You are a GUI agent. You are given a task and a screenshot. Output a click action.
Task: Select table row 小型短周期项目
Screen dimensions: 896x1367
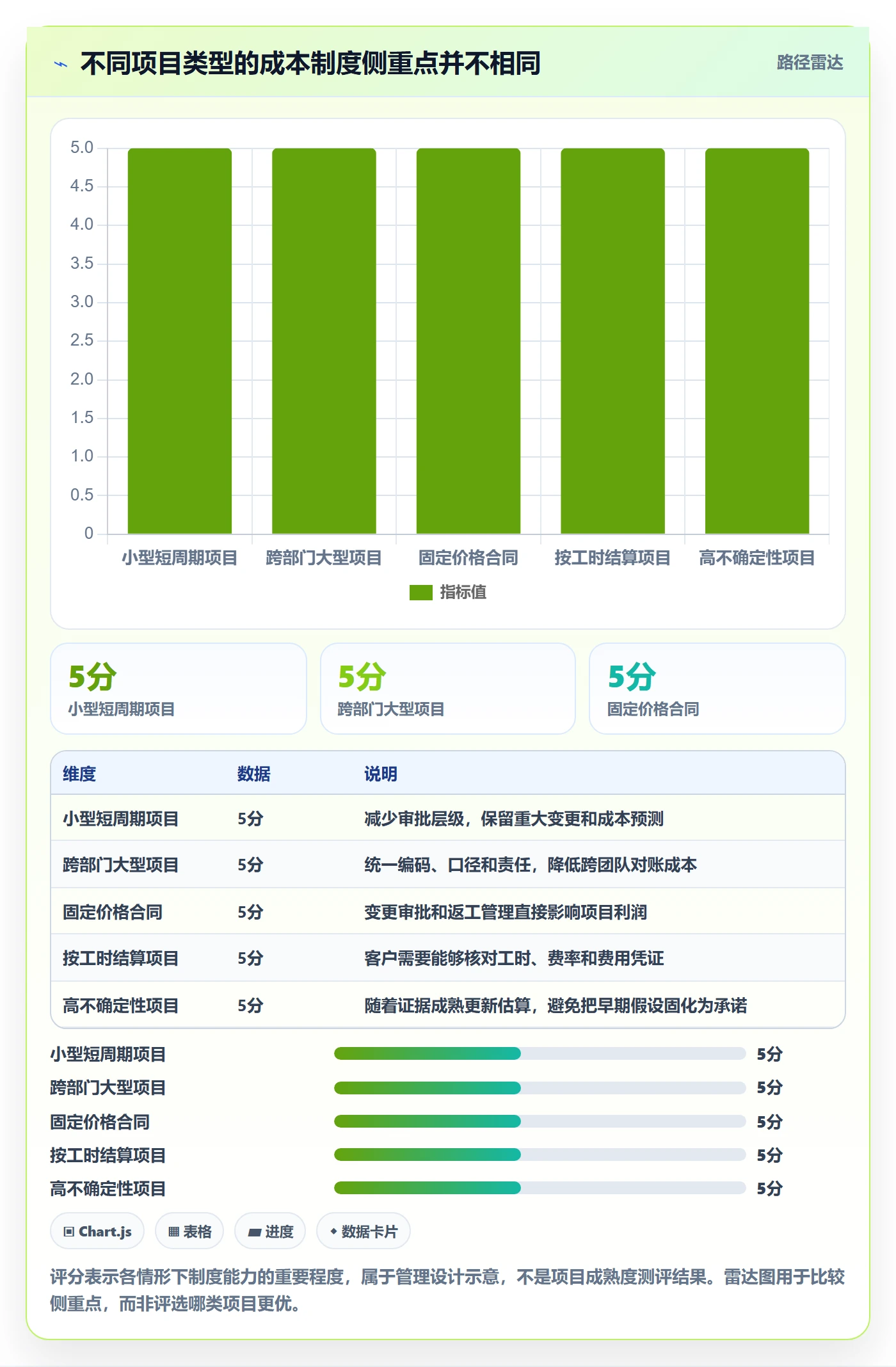448,819
